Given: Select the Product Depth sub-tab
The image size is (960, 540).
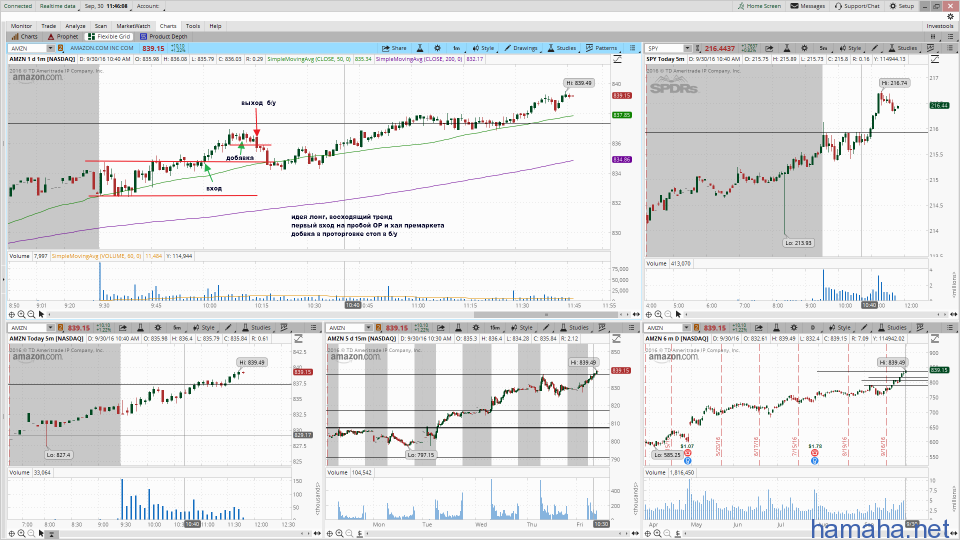Looking at the screenshot, I should tap(163, 37).
